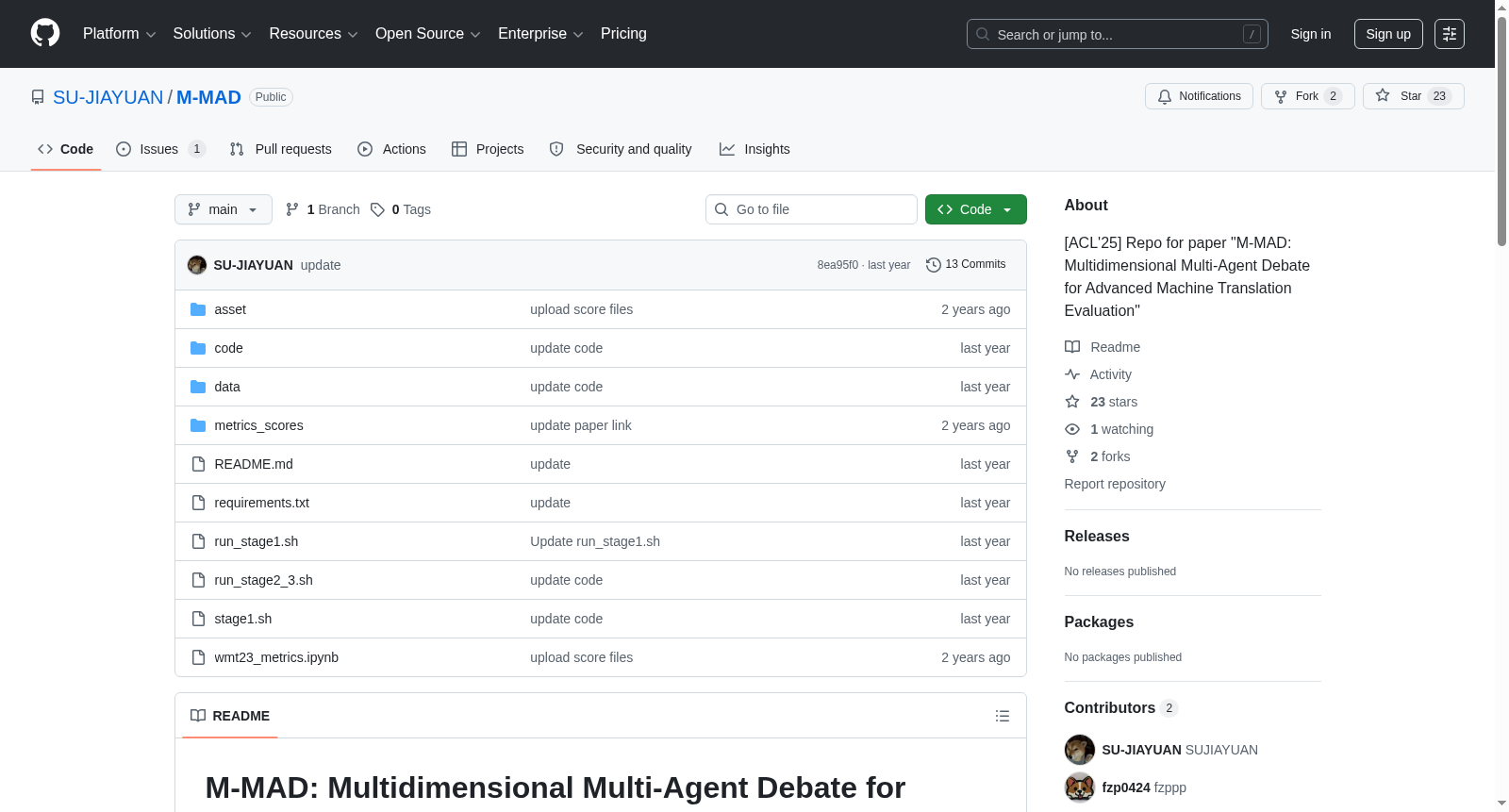
Task: Expand the Open Source menu
Action: [428, 34]
